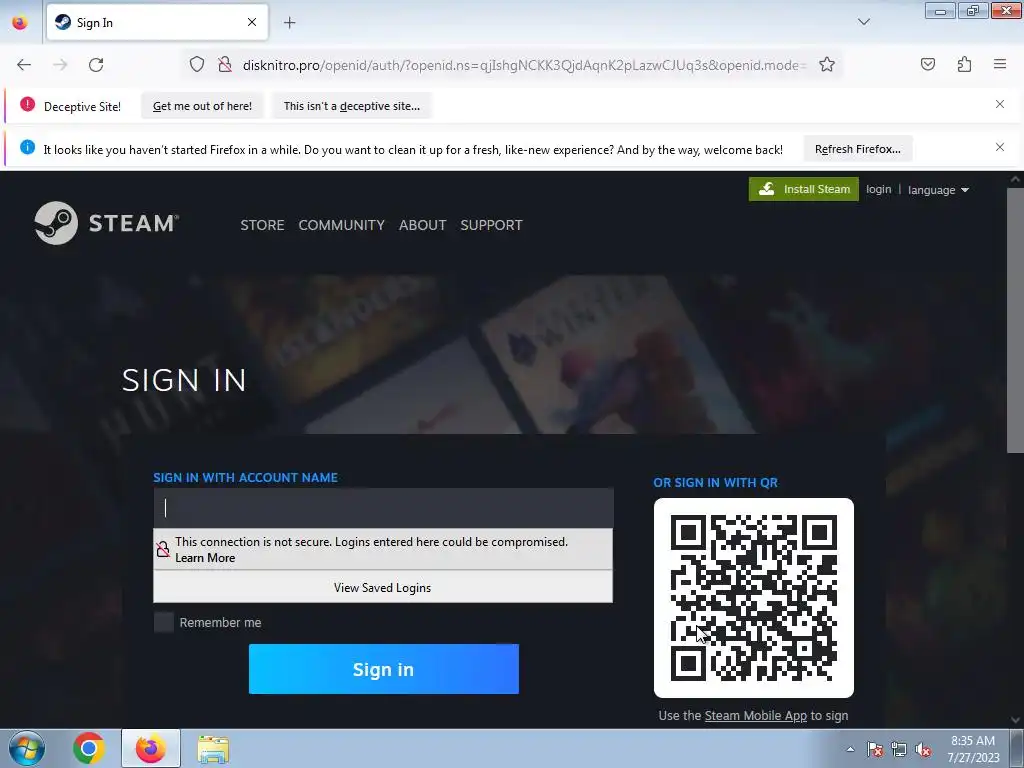Open the Extensions puzzle icon

point(964,64)
